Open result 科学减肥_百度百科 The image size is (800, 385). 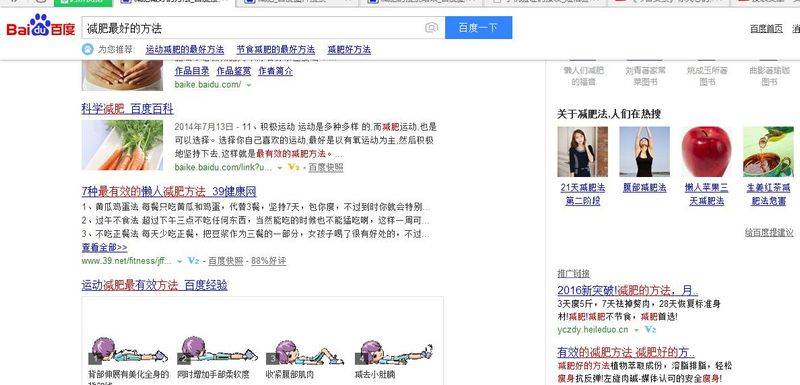click(128, 109)
